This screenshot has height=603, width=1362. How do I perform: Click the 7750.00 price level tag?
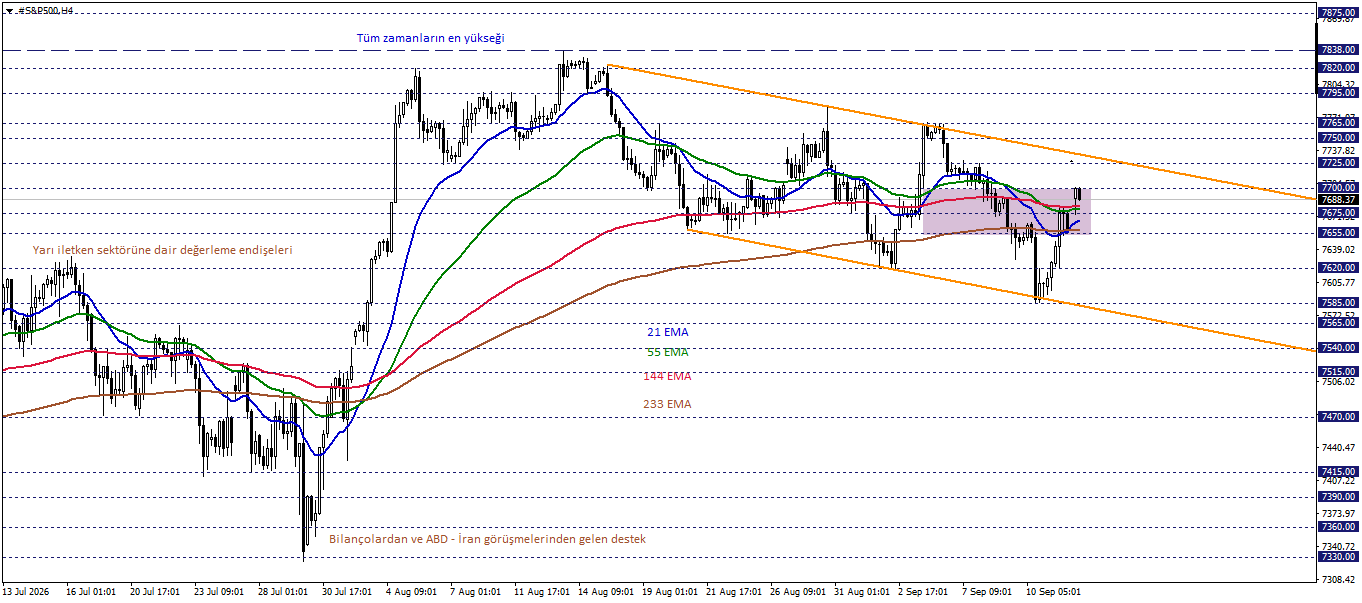(1338, 138)
